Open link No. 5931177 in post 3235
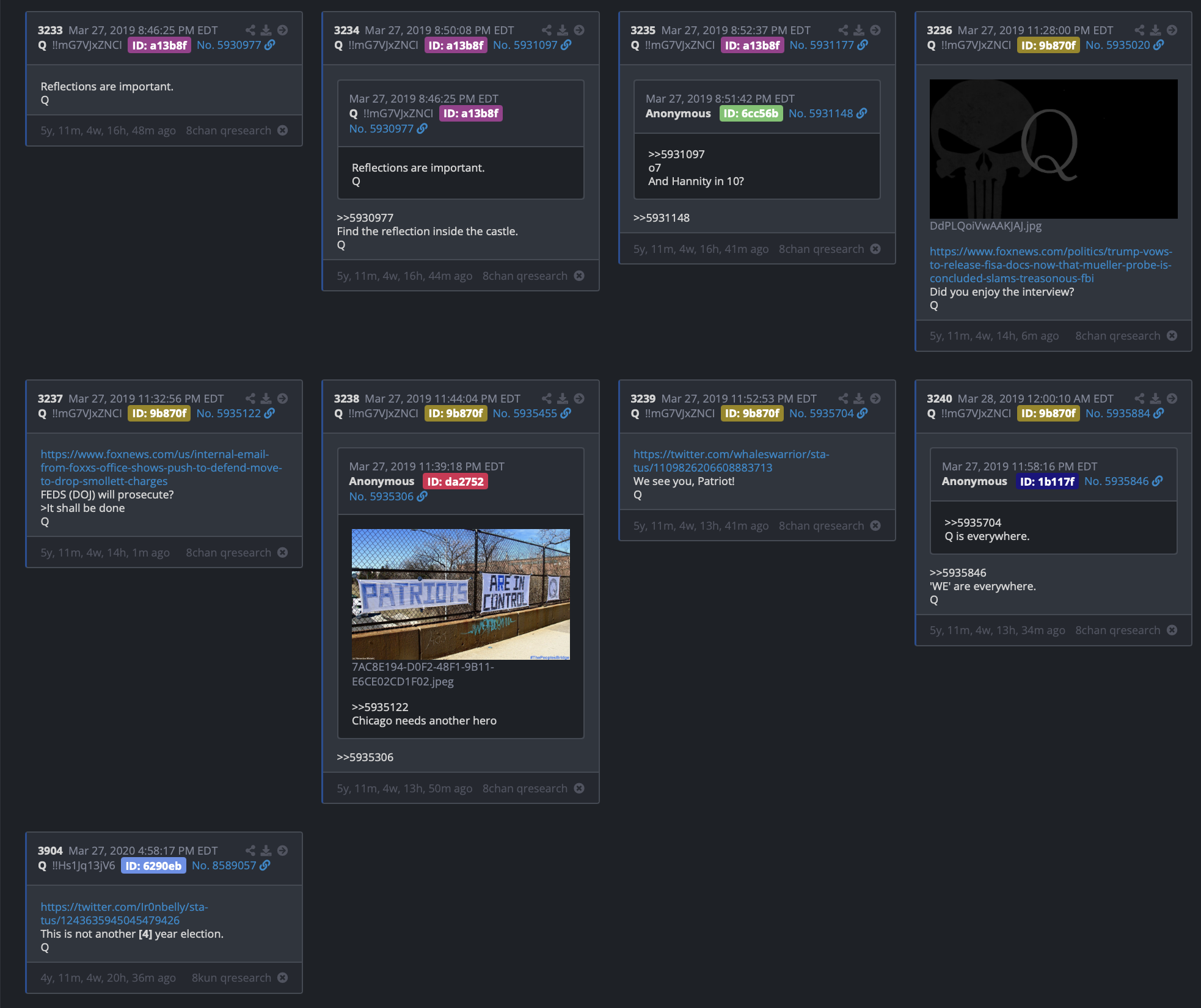This screenshot has height=1008, width=1201. (x=822, y=45)
